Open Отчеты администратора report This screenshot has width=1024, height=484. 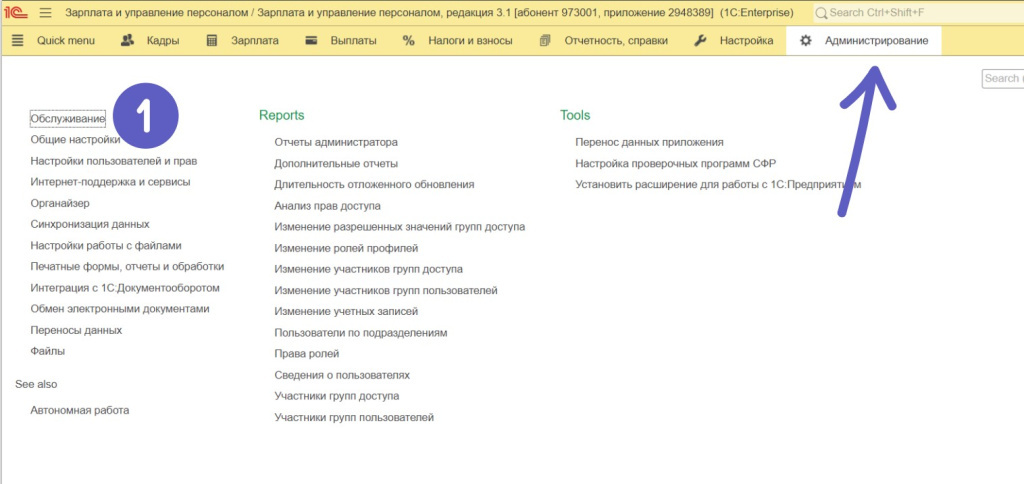tap(336, 142)
